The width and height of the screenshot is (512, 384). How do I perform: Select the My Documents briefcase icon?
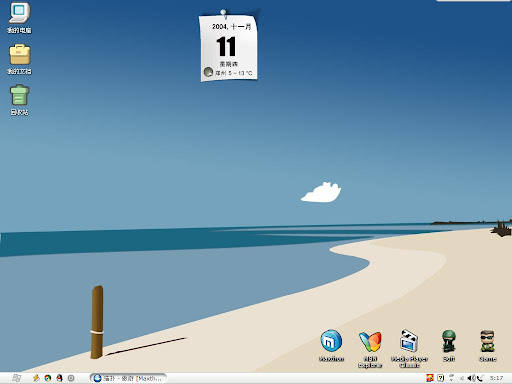tap(20, 54)
